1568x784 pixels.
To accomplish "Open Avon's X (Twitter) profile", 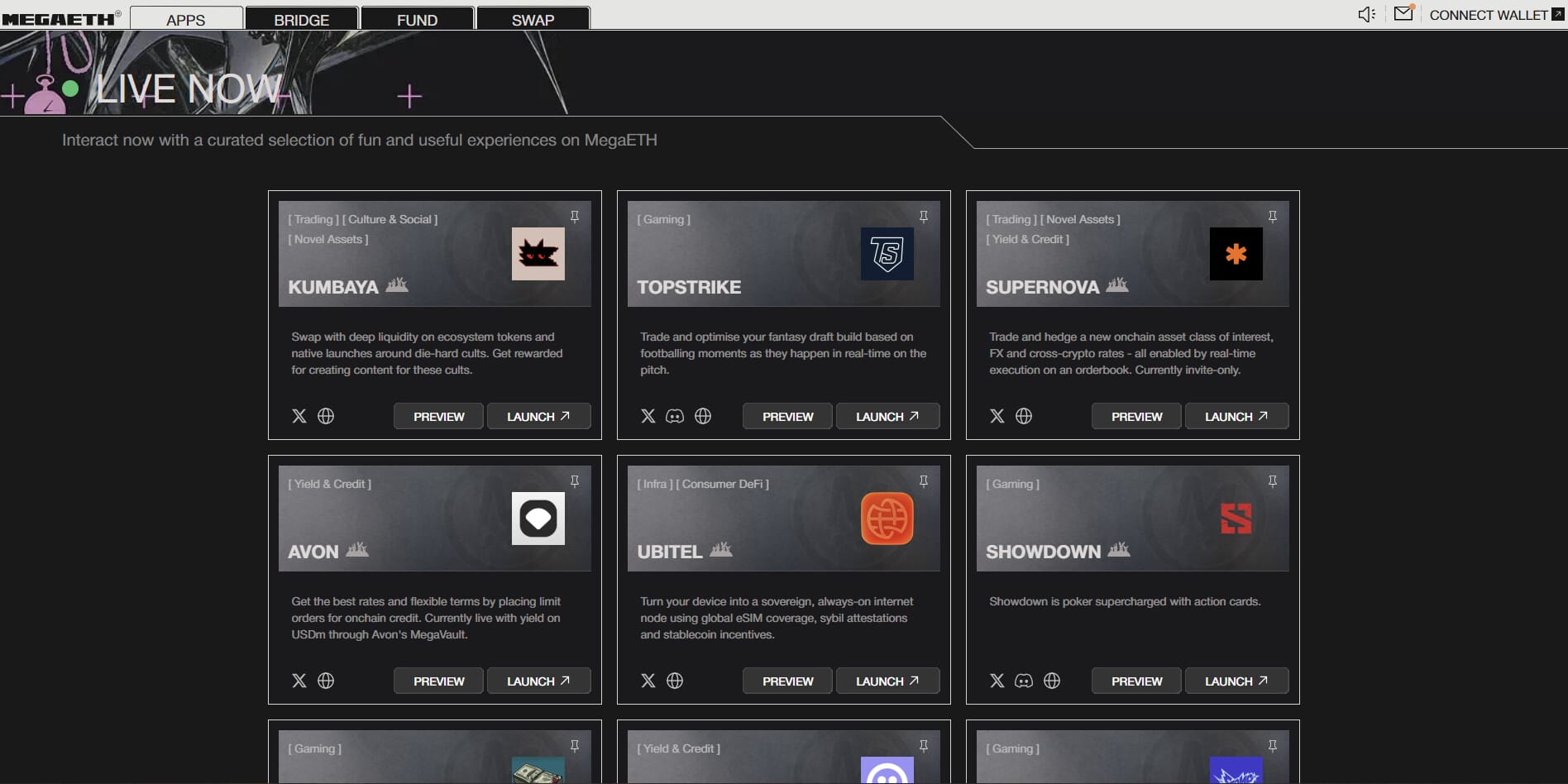I will point(299,681).
